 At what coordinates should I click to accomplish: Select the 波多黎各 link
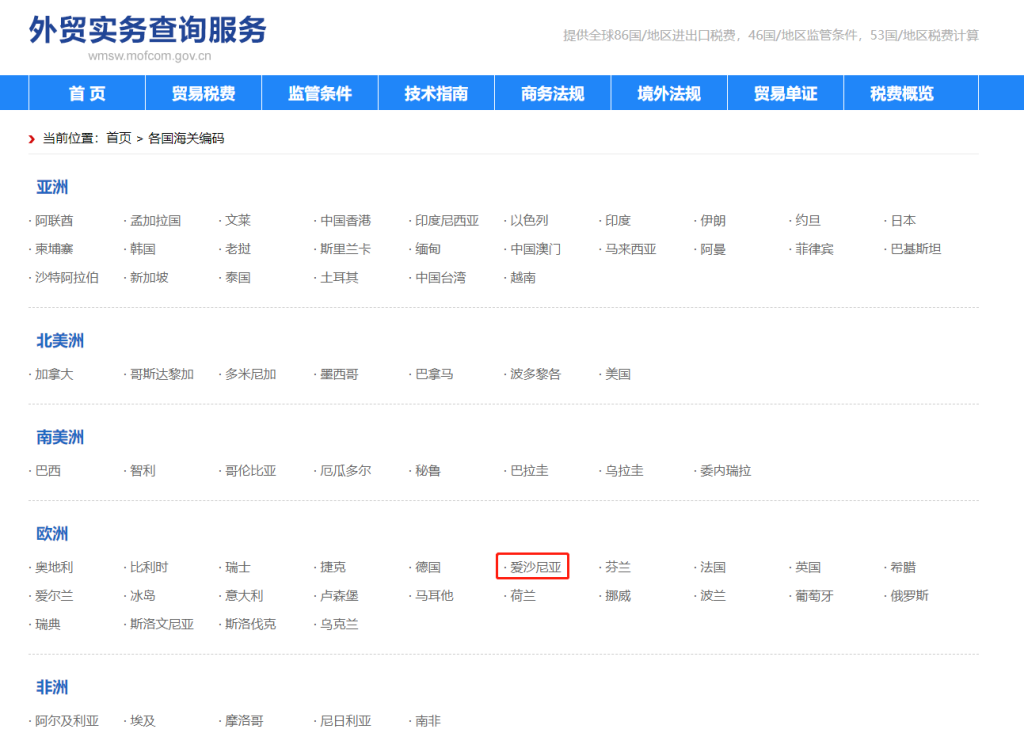click(536, 374)
